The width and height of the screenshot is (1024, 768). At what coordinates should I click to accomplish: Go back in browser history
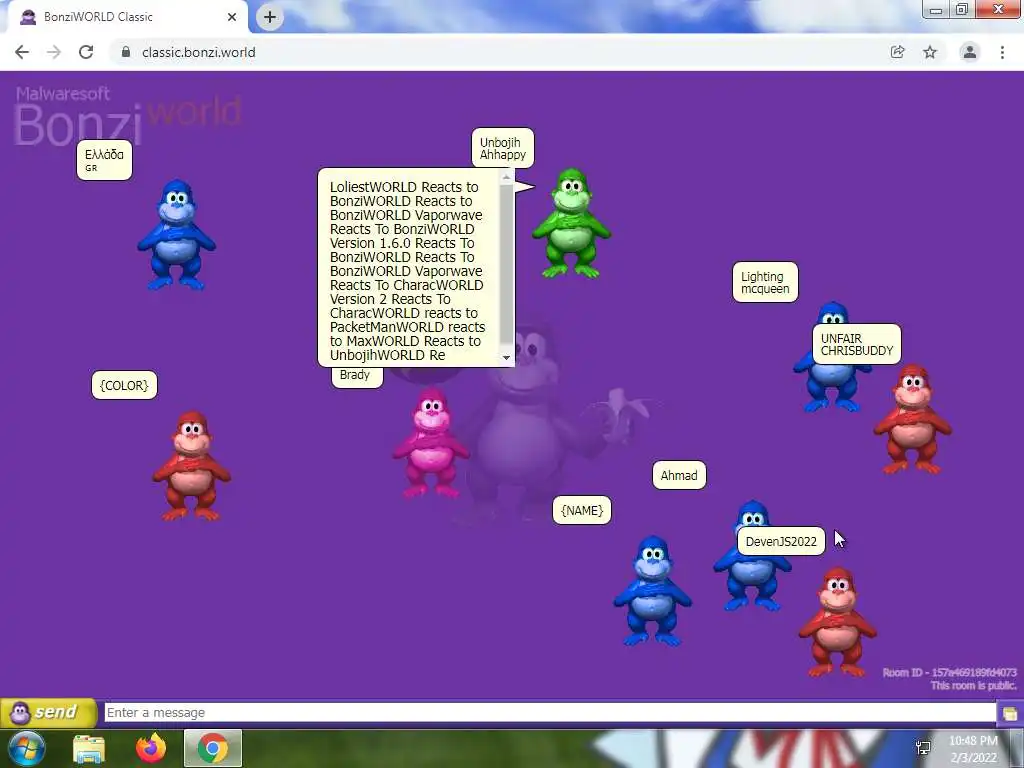click(x=22, y=52)
